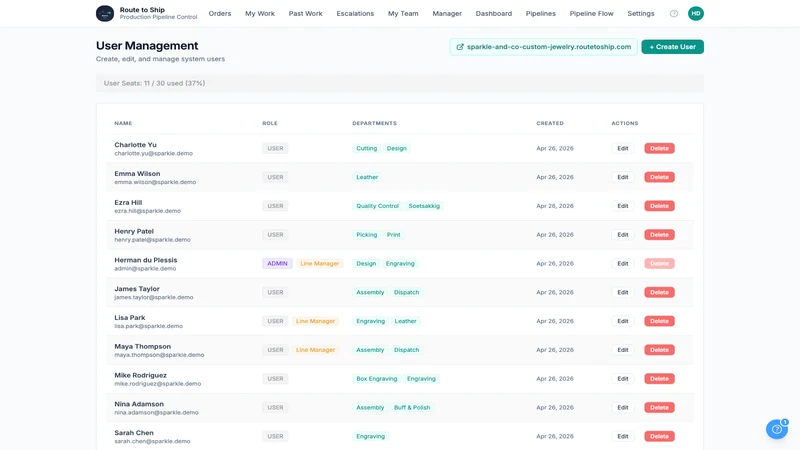Delete user Henry Patel
Screen dimensions: 800x450
point(659,235)
